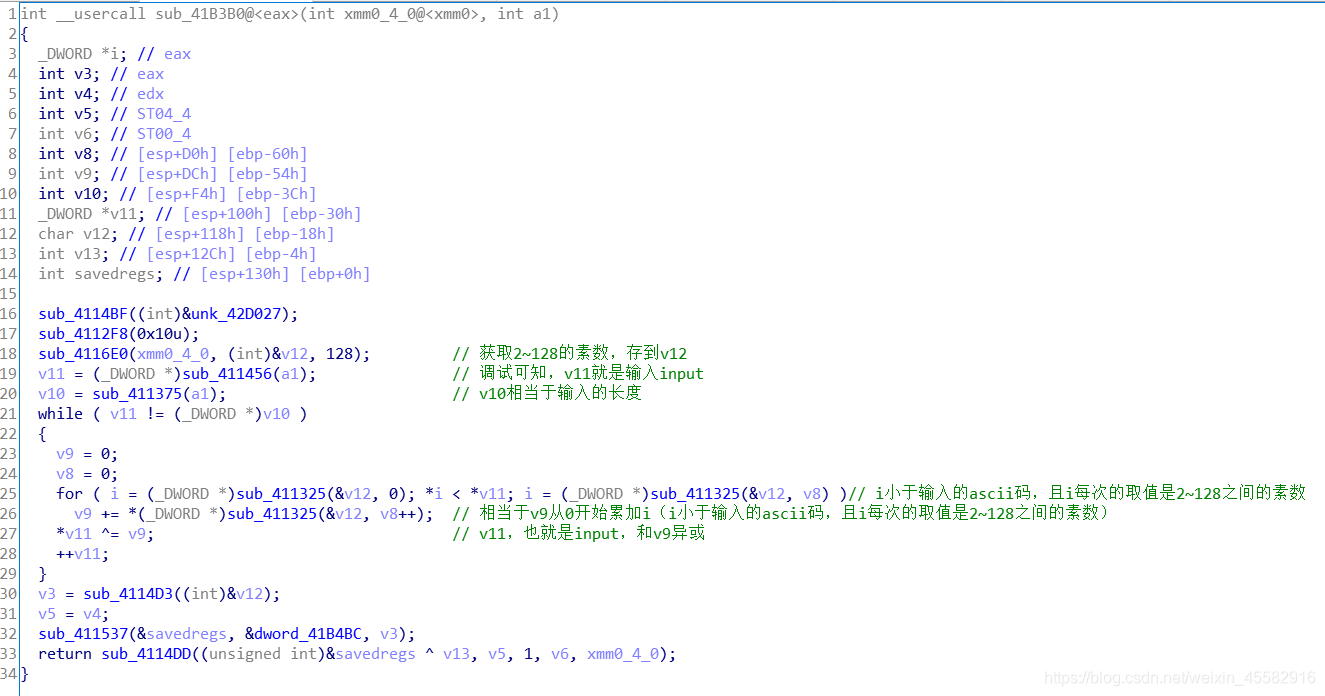Click declaration 'int v9' with ebp-54h
The height and width of the screenshot is (696, 1325).
173,173
